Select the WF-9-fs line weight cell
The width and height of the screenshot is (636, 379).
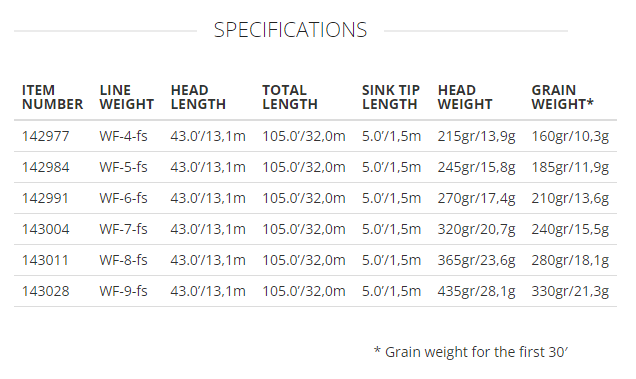123,291
